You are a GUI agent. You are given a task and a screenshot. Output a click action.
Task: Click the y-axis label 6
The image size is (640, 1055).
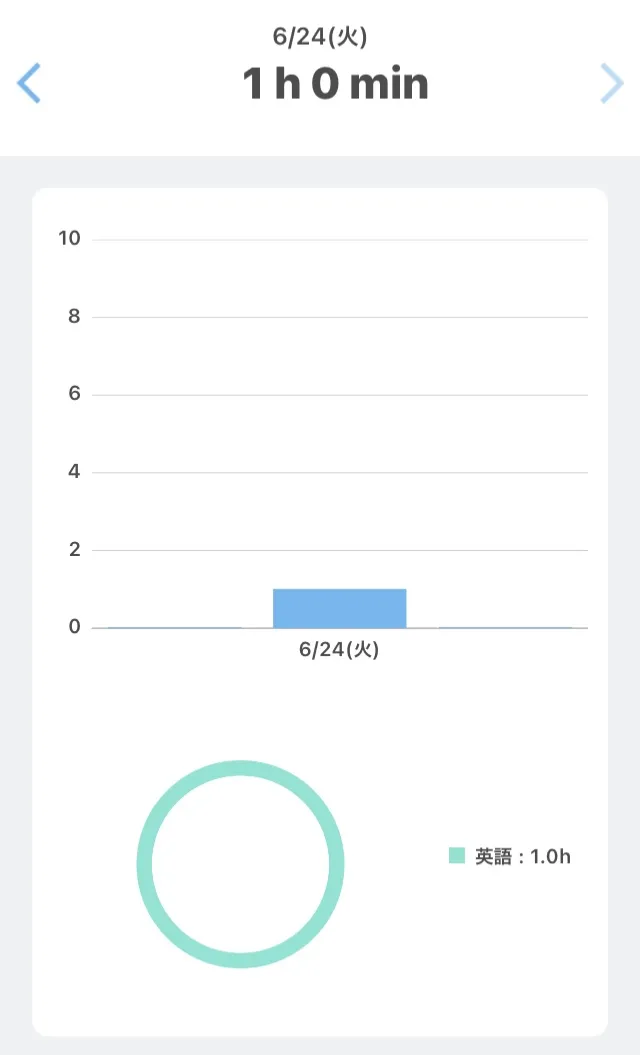click(73, 394)
